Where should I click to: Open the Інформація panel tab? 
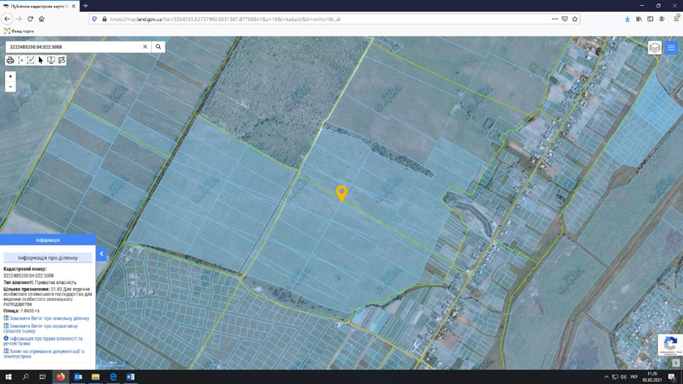[48, 240]
